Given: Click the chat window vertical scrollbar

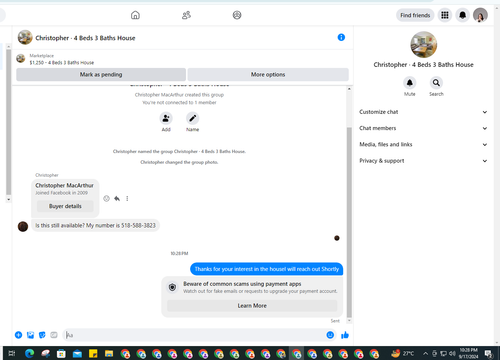Looking at the screenshot, I should coord(349,222).
